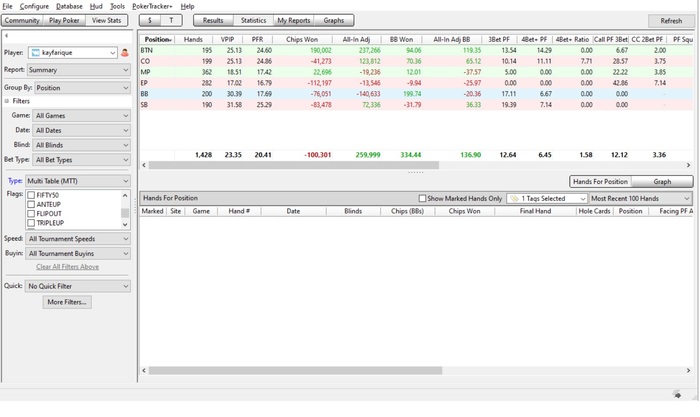This screenshot has height=417, width=700.
Task: Open the PokerTracker+ menu
Action: tap(152, 6)
